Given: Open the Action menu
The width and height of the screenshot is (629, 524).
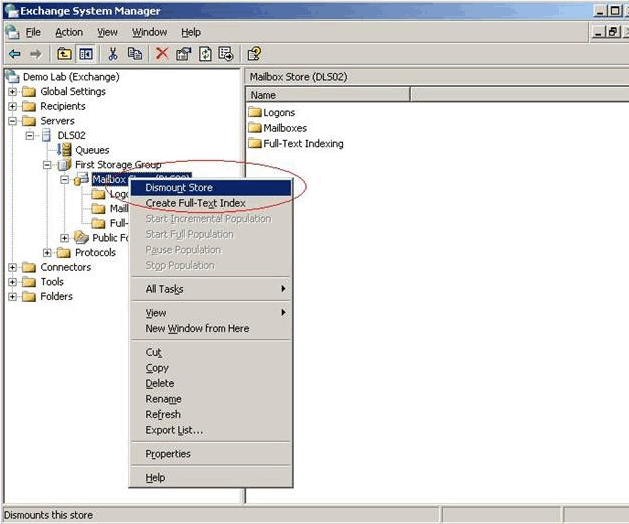Looking at the screenshot, I should tap(69, 32).
